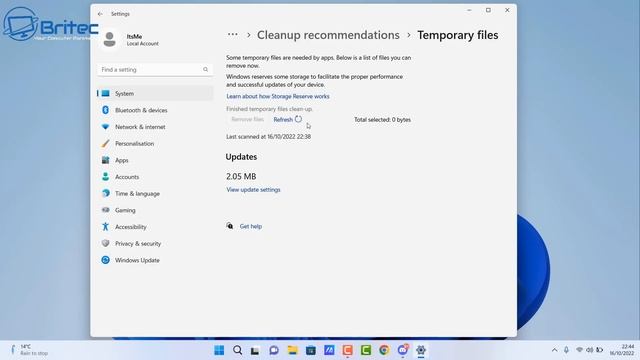Launch the Chat app from the taskbar

click(x=274, y=350)
